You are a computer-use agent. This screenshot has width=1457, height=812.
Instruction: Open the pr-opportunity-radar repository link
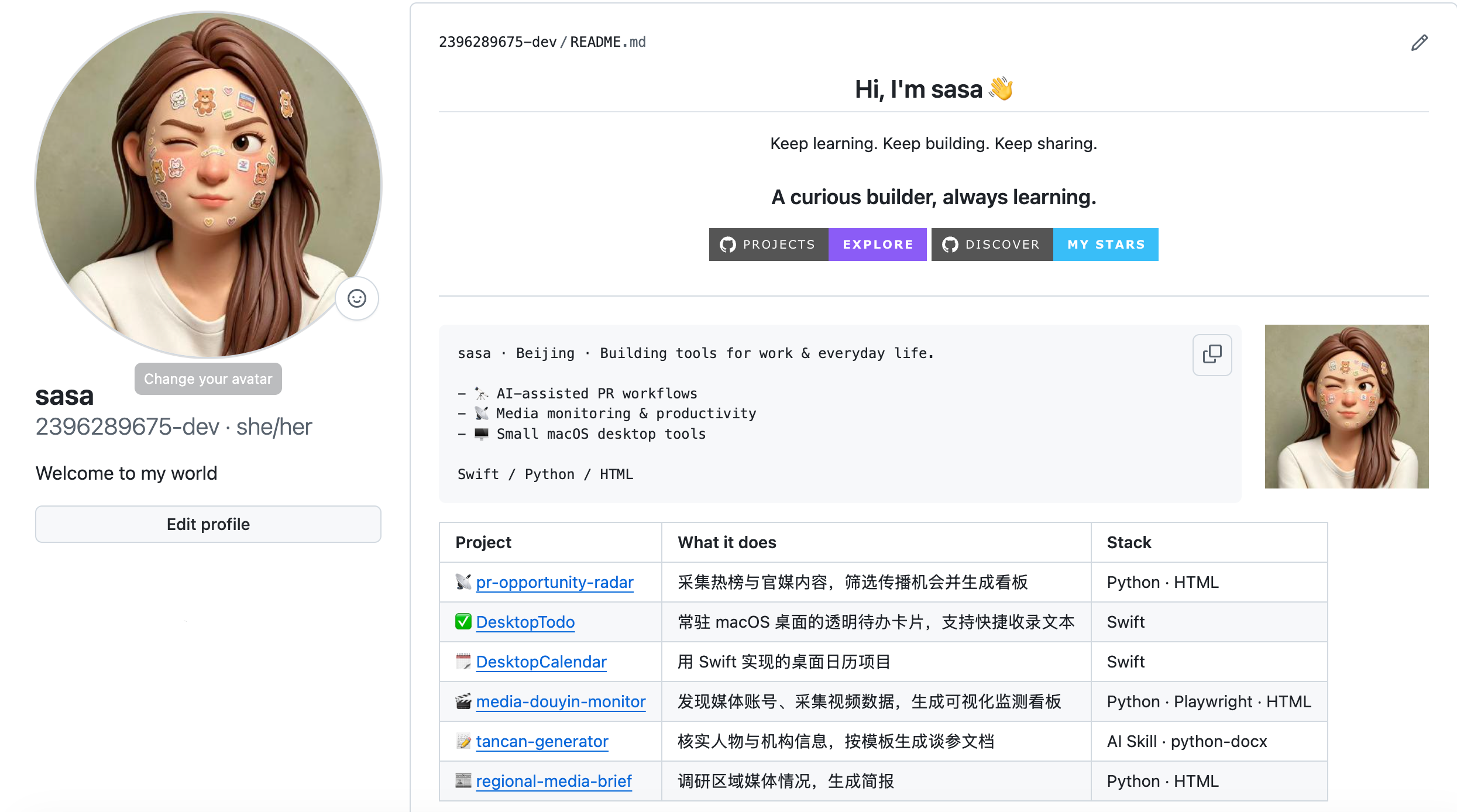tap(555, 582)
